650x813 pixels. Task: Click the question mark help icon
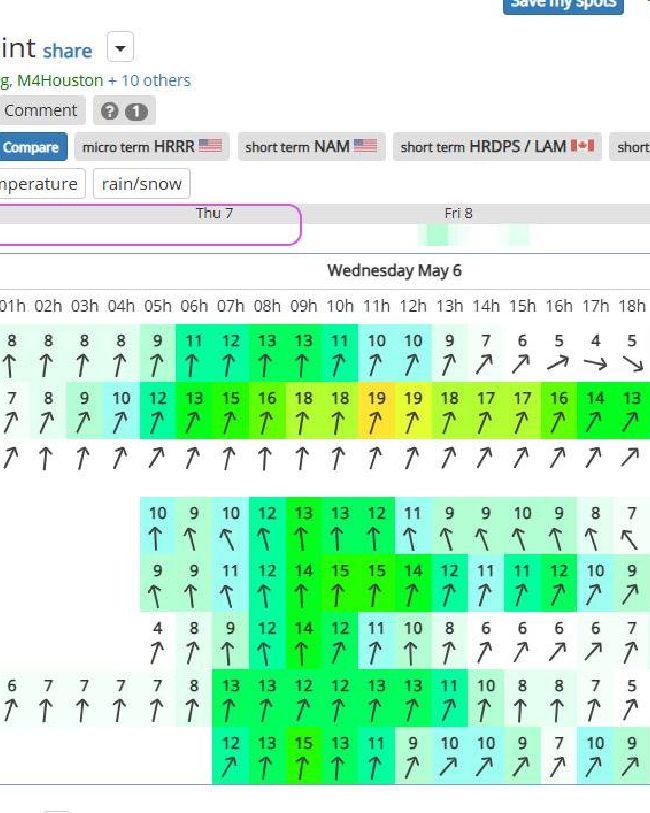pos(109,111)
